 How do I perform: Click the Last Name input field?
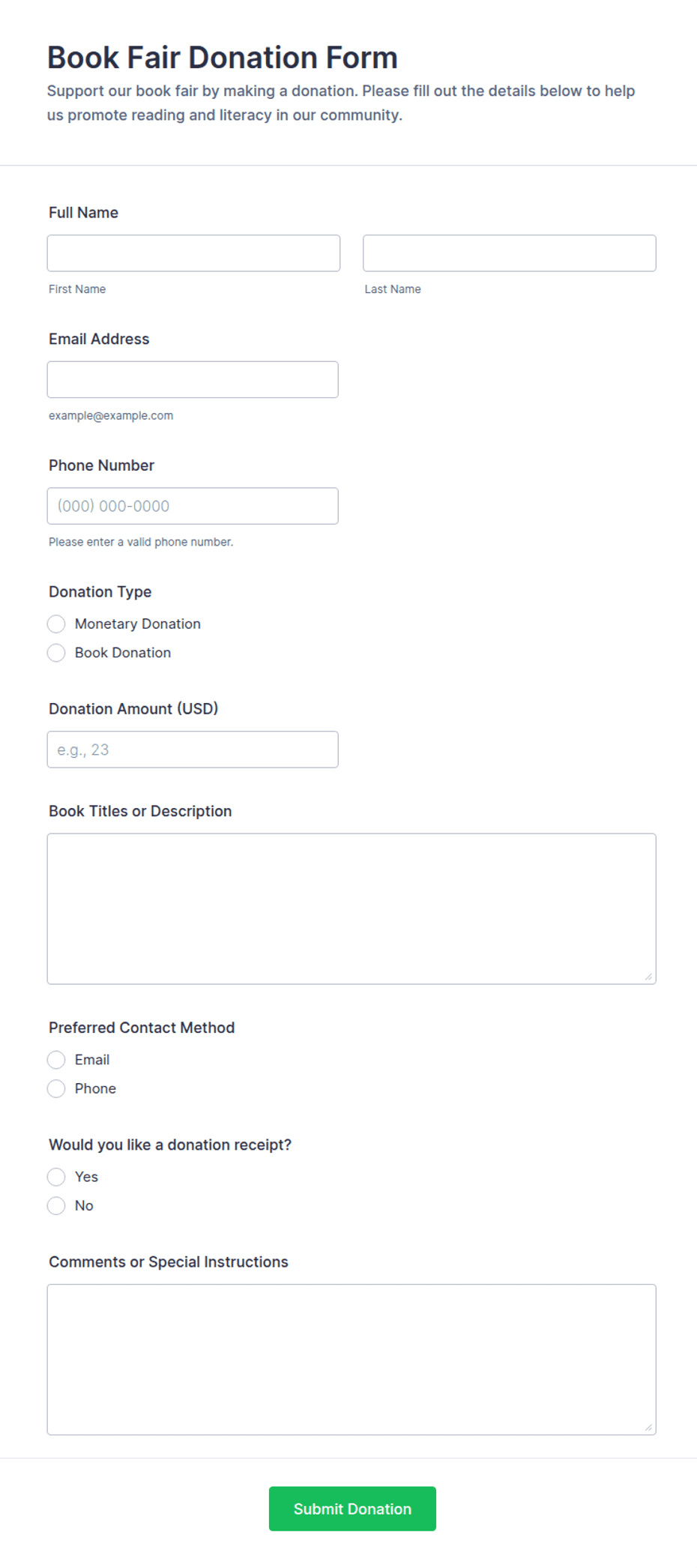tap(509, 253)
